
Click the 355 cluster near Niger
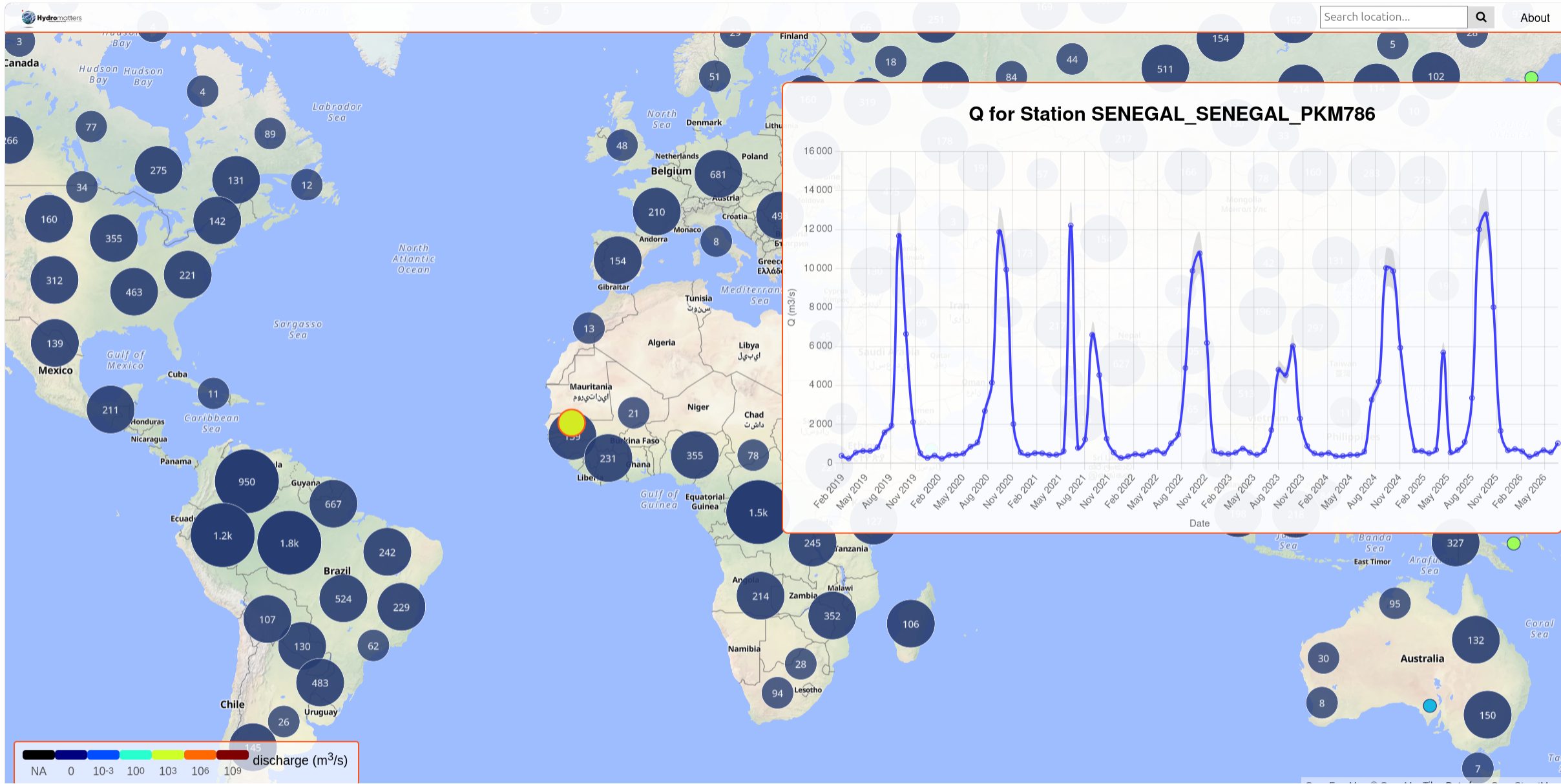coord(695,455)
